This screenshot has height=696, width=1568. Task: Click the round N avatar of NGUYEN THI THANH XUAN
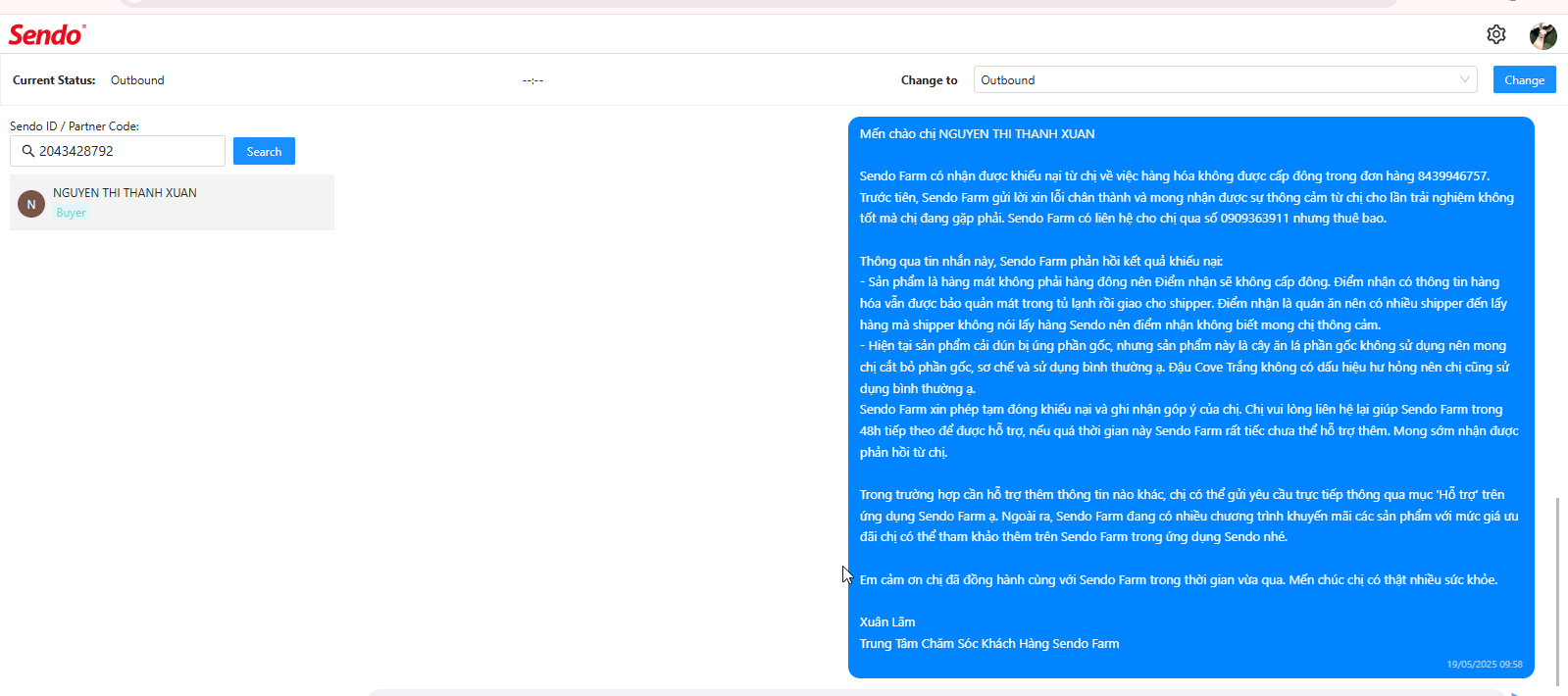(31, 204)
